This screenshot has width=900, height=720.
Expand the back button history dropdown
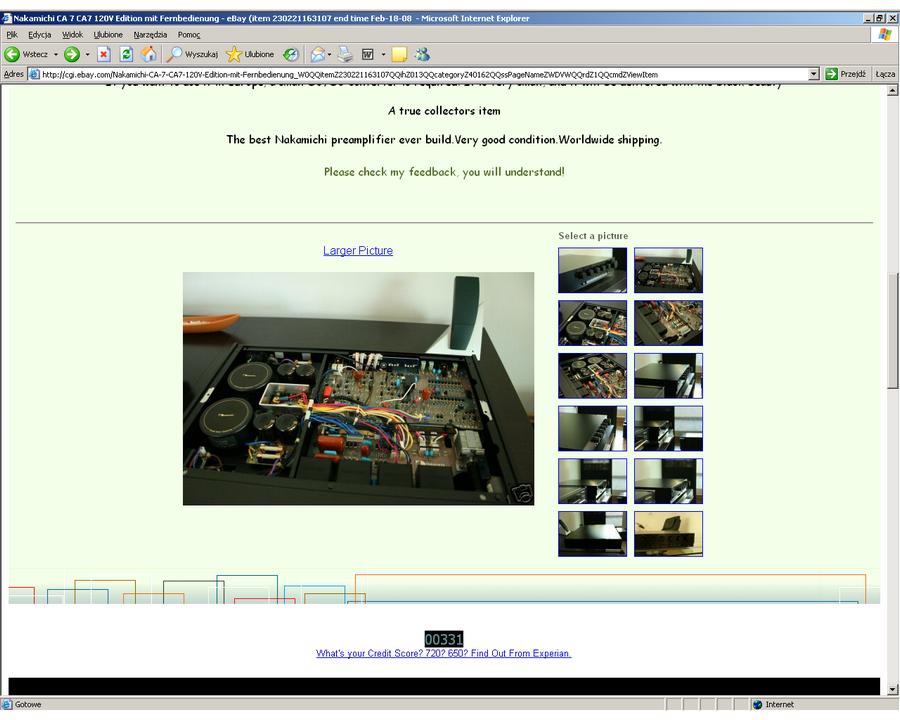(56, 55)
